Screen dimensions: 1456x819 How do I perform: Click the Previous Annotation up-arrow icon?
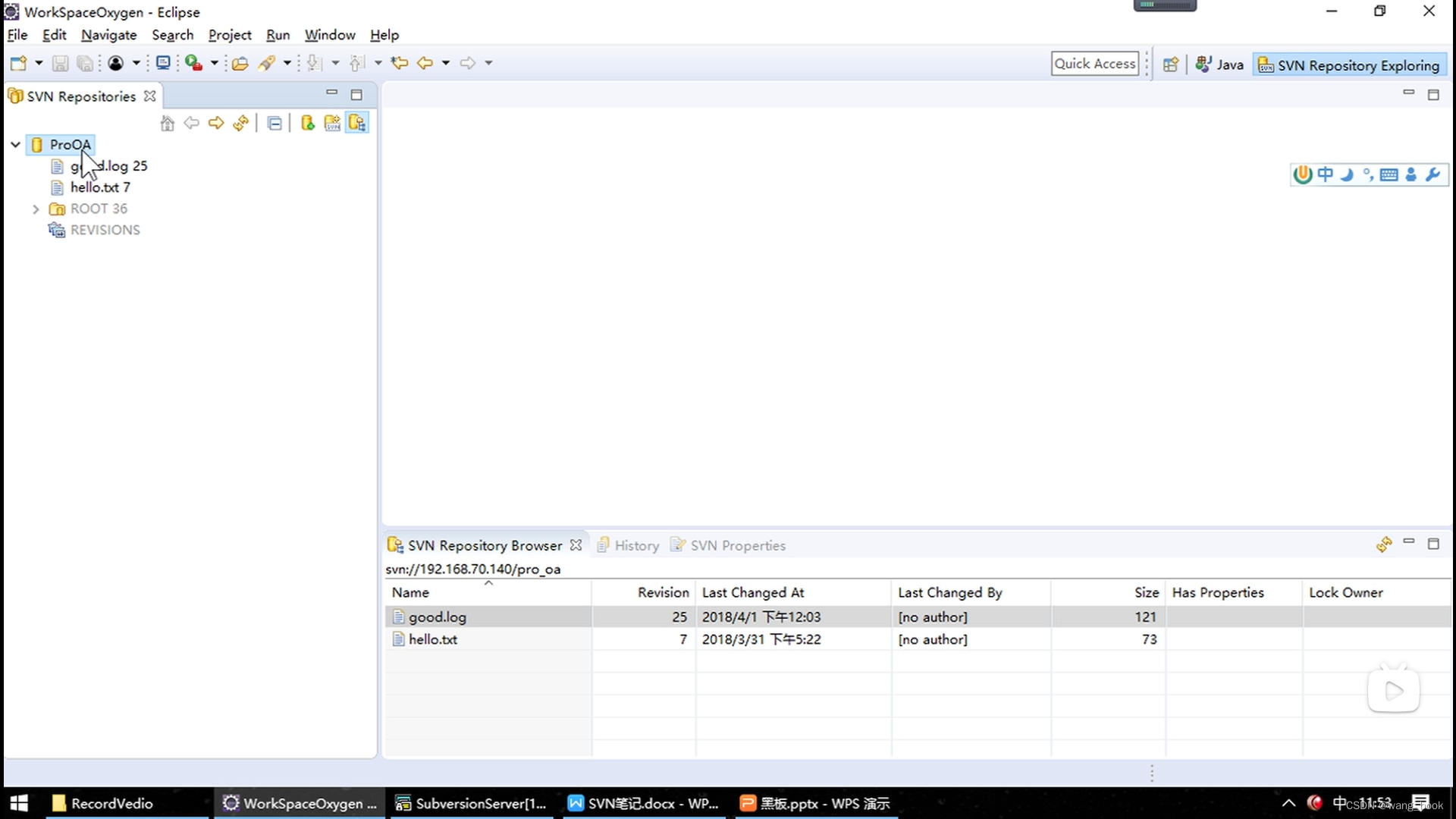pos(357,63)
